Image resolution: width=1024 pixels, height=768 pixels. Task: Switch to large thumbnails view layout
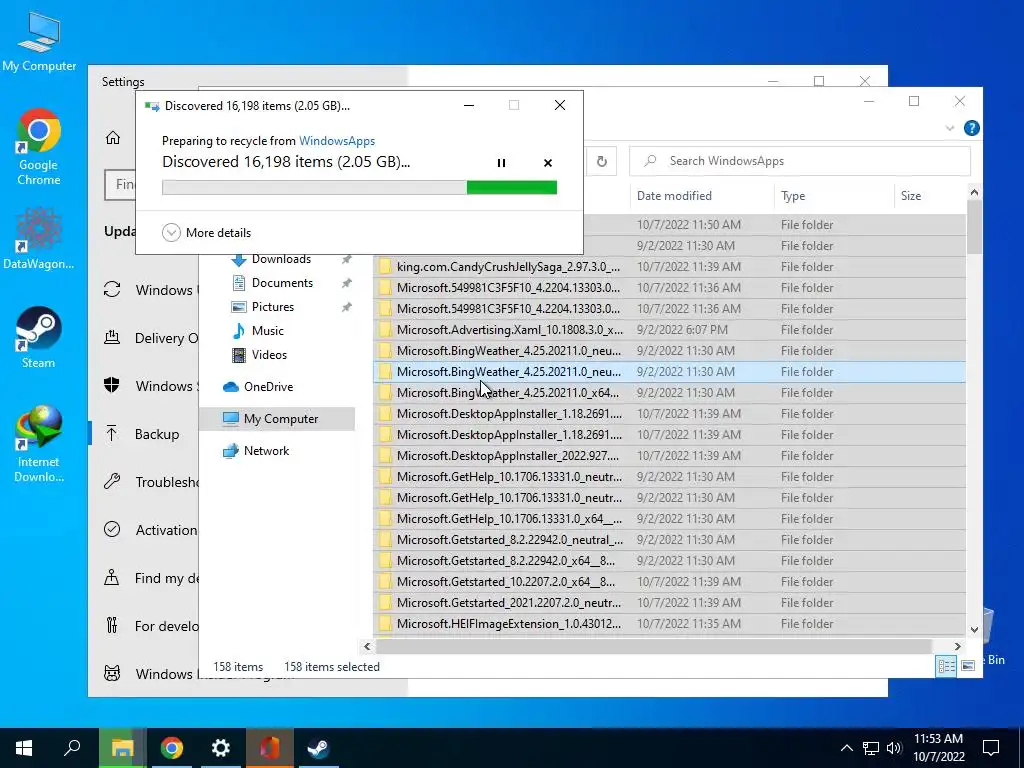(968, 666)
